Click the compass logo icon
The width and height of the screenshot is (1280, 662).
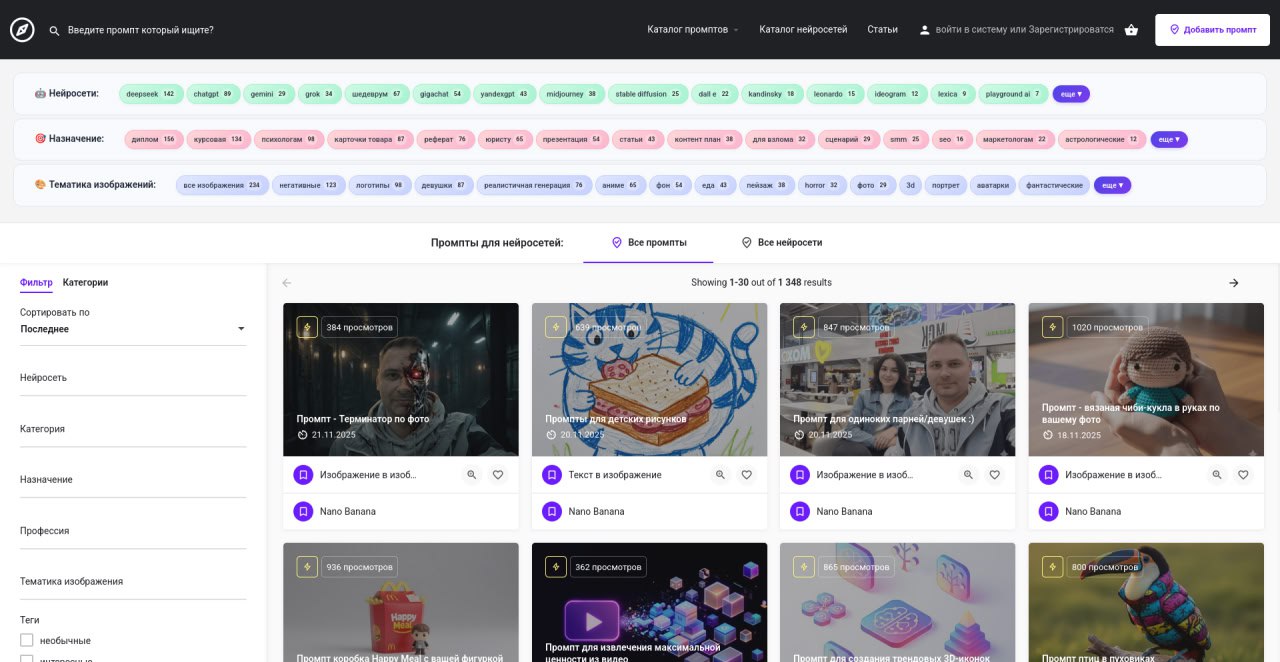pos(22,30)
